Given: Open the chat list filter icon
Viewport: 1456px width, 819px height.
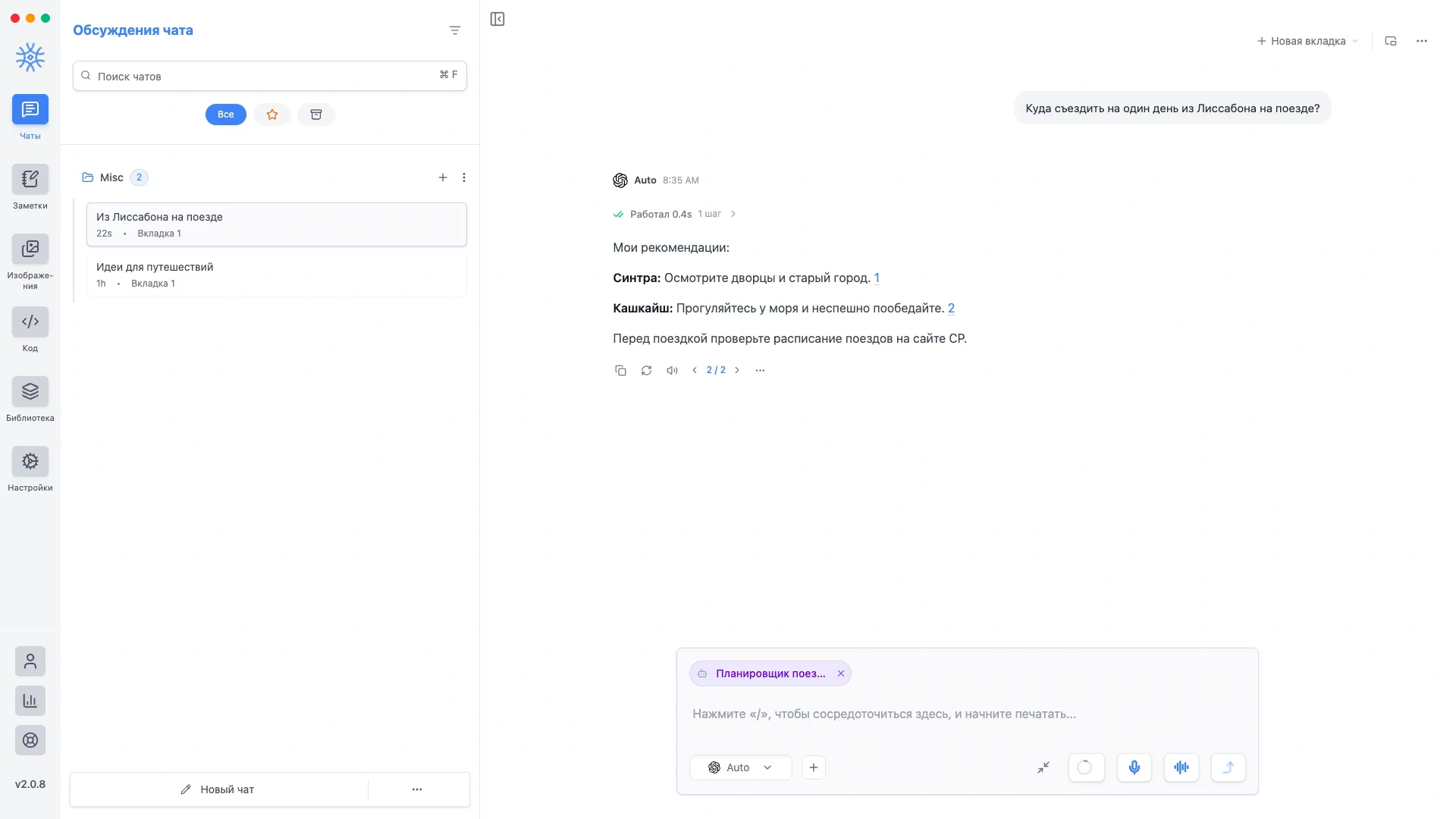Looking at the screenshot, I should (455, 30).
